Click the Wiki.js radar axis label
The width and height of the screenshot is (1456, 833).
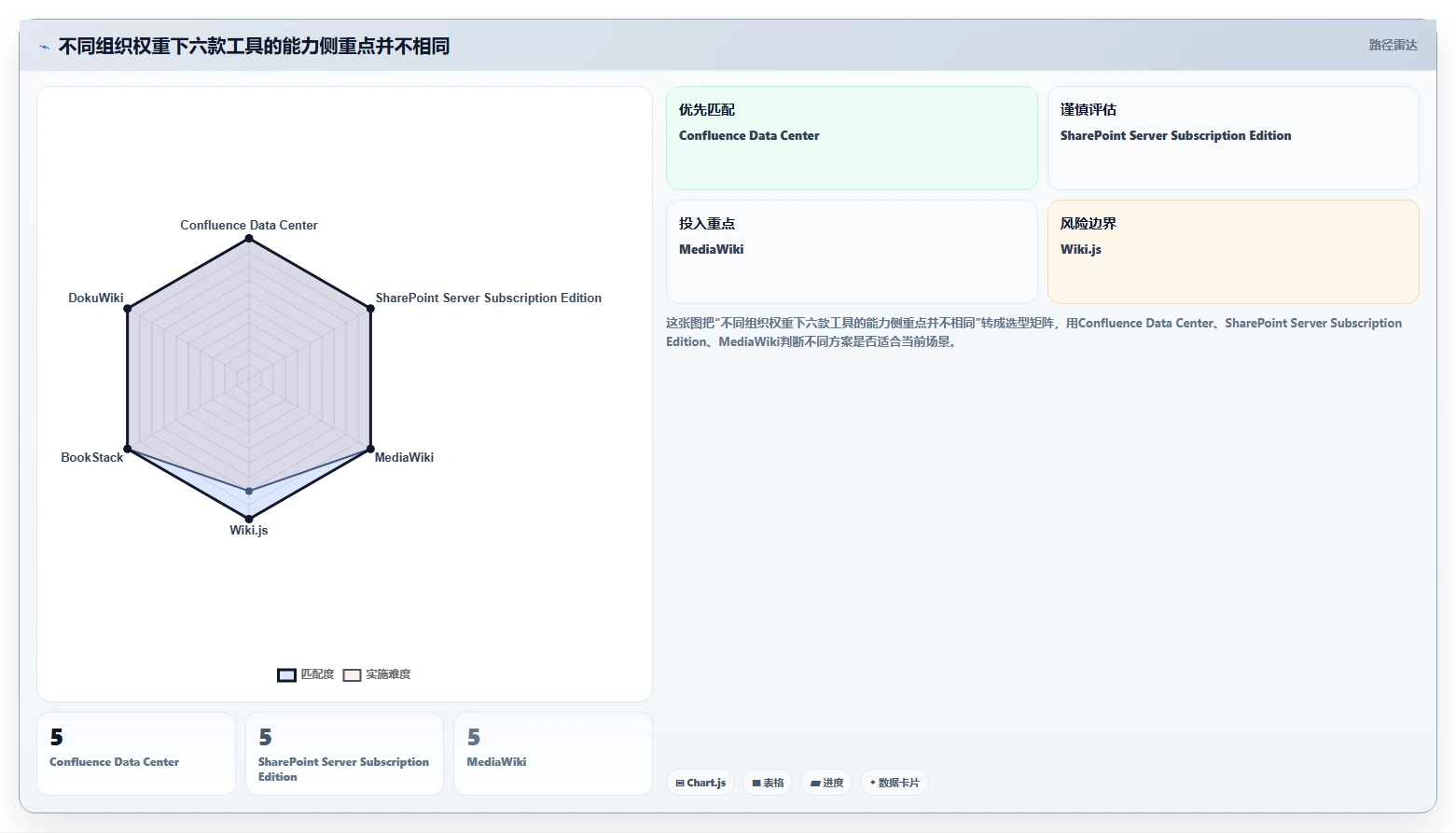tap(249, 530)
